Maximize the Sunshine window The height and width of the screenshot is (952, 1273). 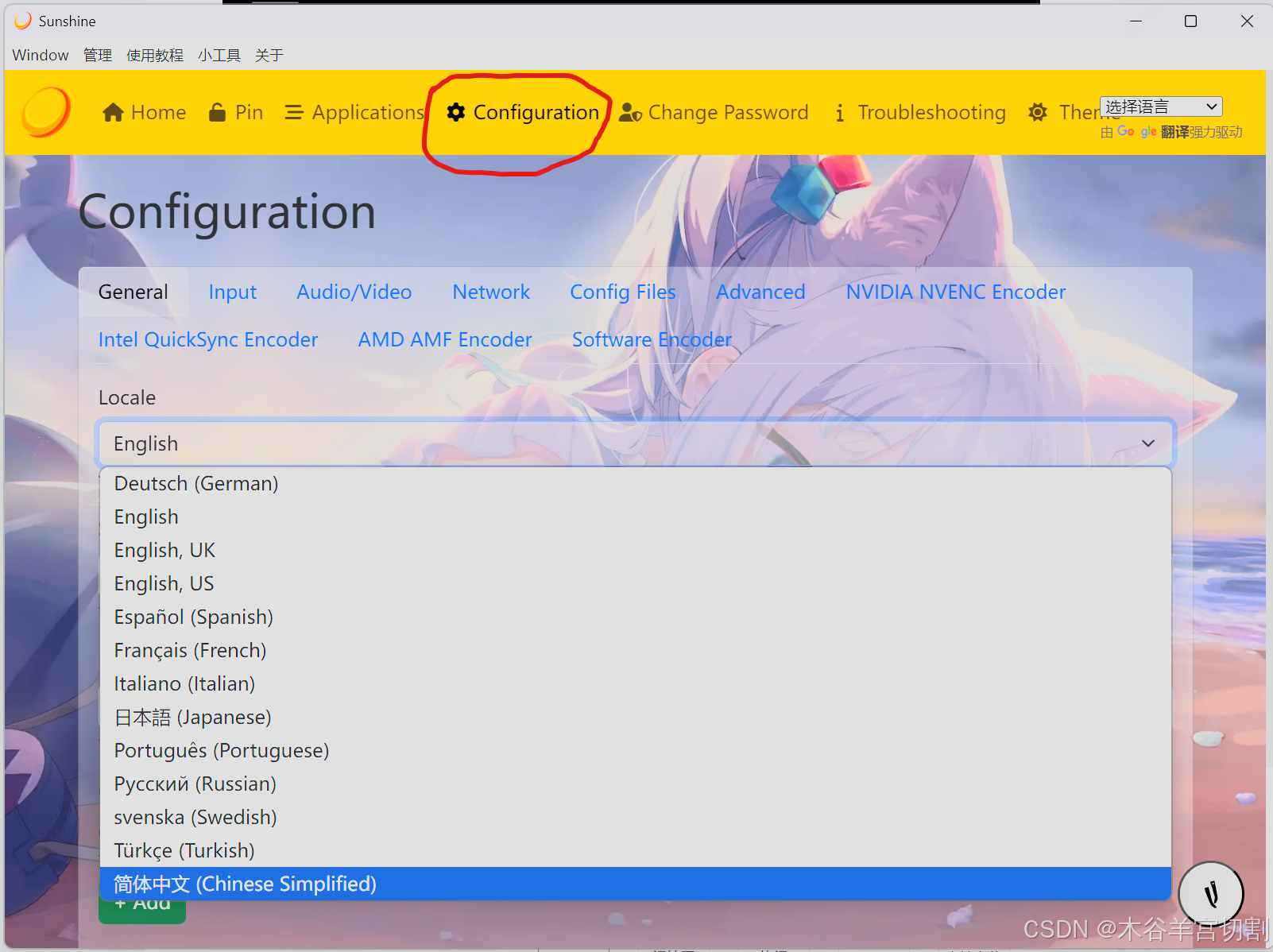1190,21
